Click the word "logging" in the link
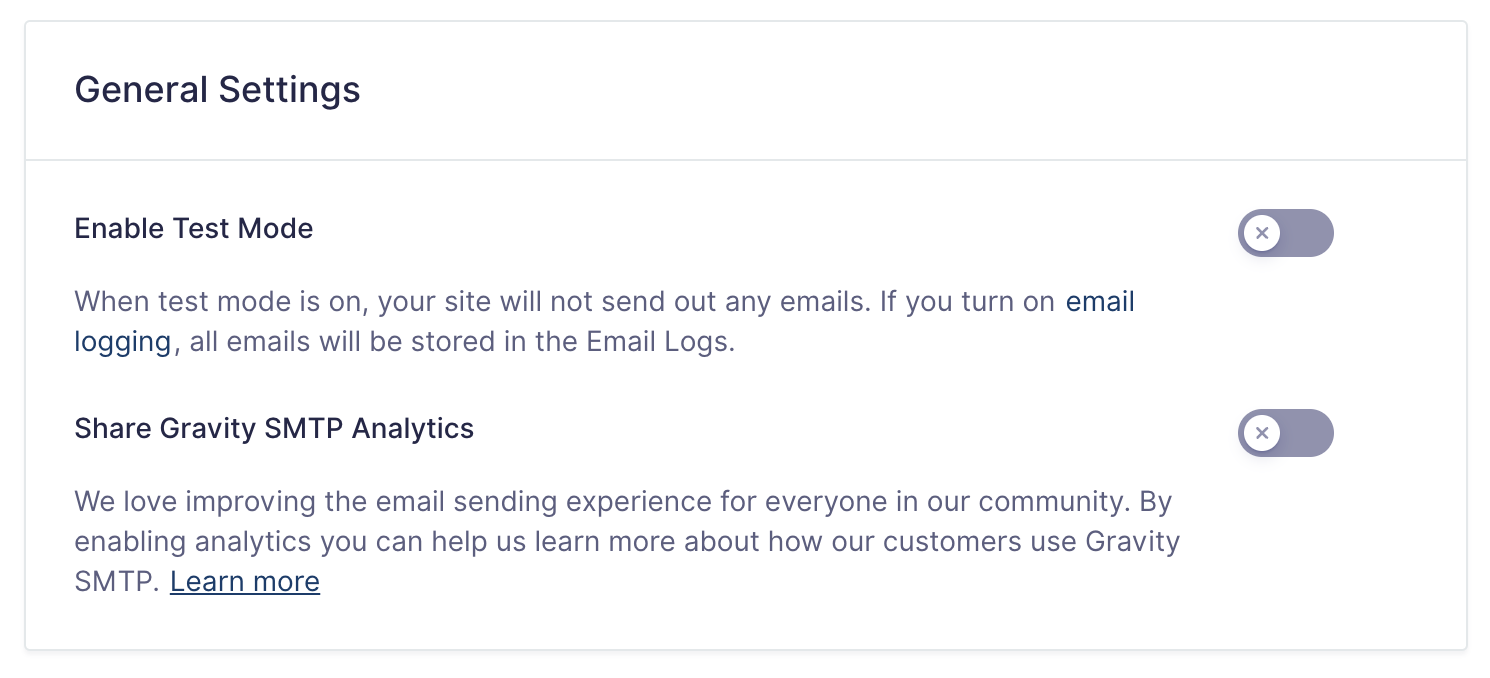1490x678 pixels. [x=123, y=342]
